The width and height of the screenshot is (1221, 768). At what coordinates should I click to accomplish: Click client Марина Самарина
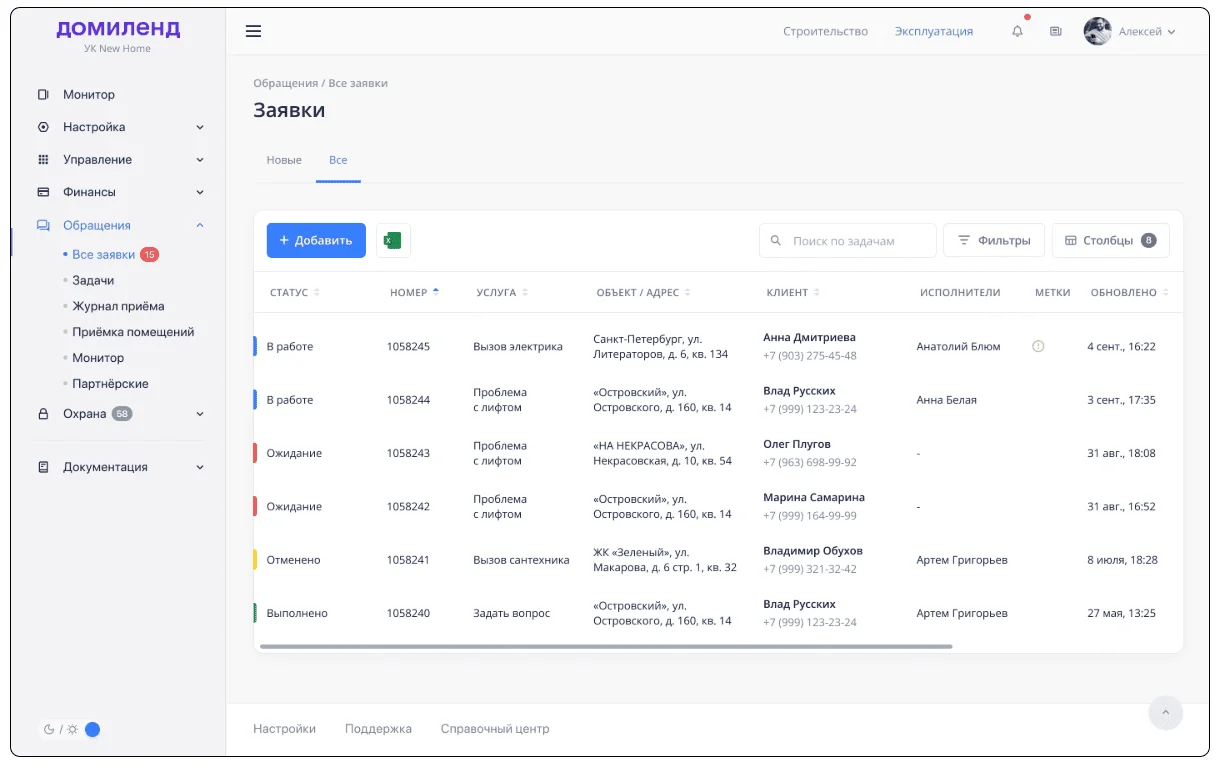coord(814,497)
